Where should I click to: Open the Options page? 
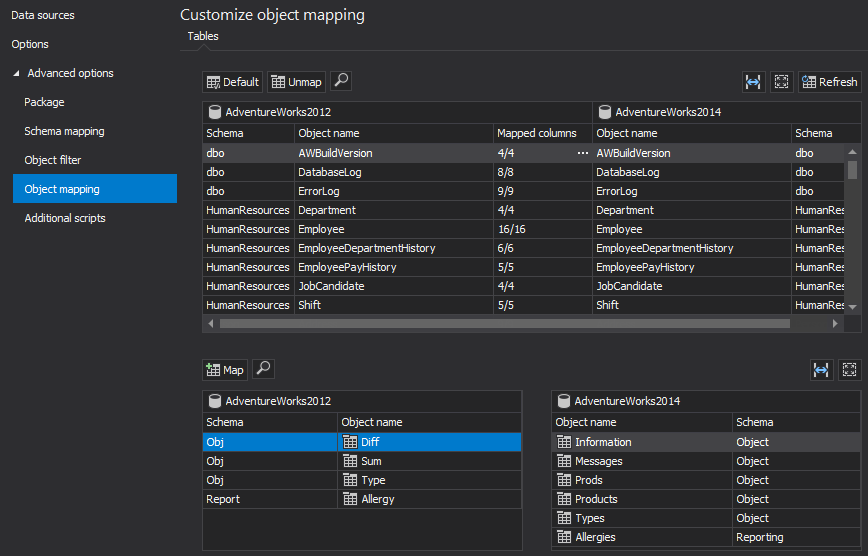point(30,44)
